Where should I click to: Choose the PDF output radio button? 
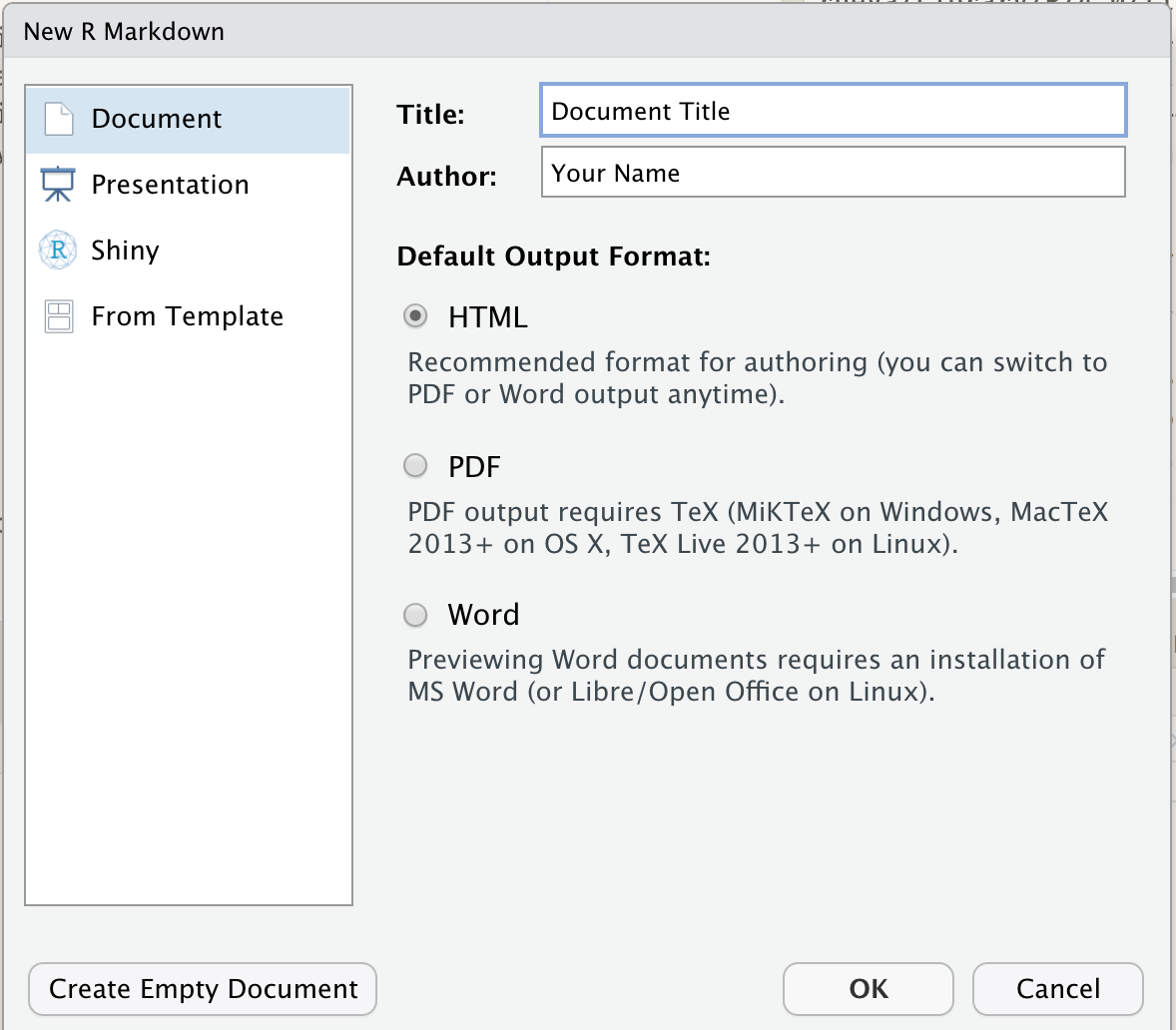tap(415, 466)
